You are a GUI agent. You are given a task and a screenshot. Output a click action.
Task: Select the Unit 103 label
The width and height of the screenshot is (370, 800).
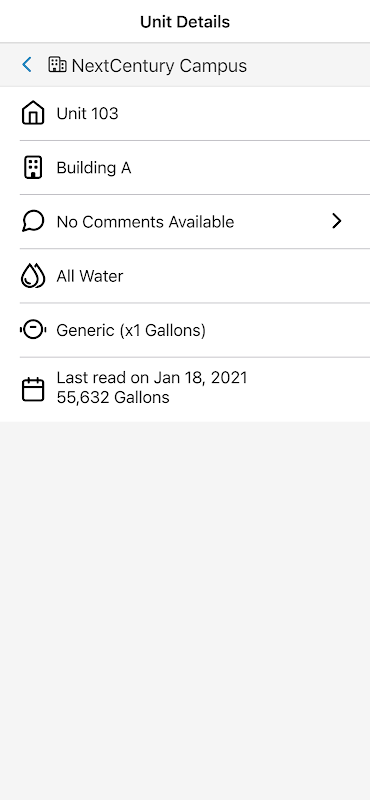coord(87,113)
